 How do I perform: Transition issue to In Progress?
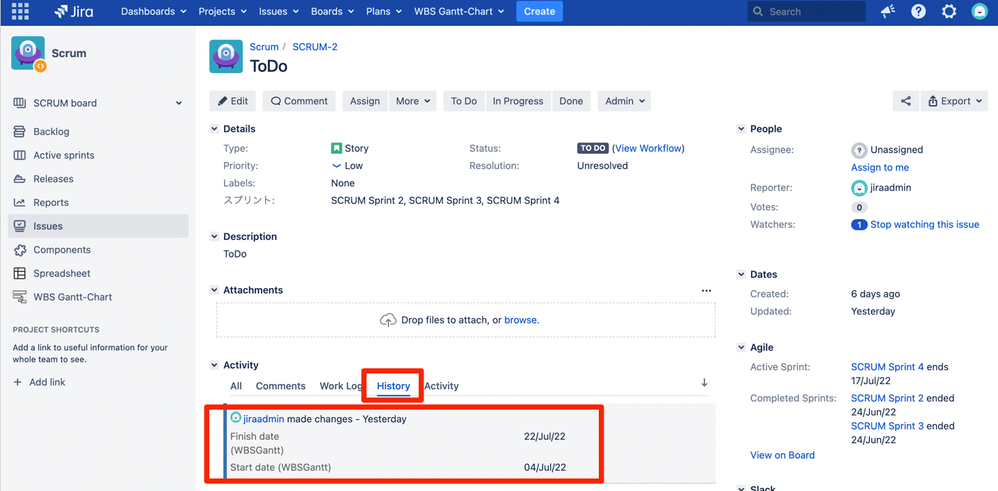point(518,101)
